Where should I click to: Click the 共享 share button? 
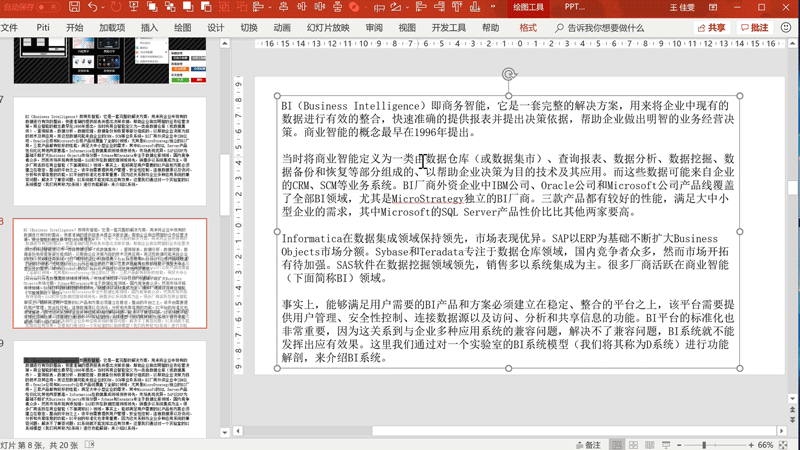click(x=711, y=28)
